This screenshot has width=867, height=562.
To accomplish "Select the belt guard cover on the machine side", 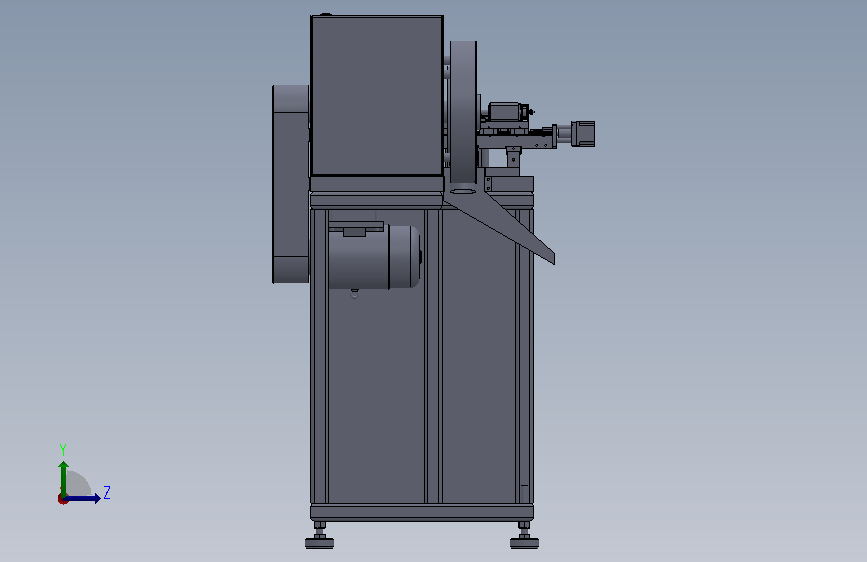I will click(290, 184).
